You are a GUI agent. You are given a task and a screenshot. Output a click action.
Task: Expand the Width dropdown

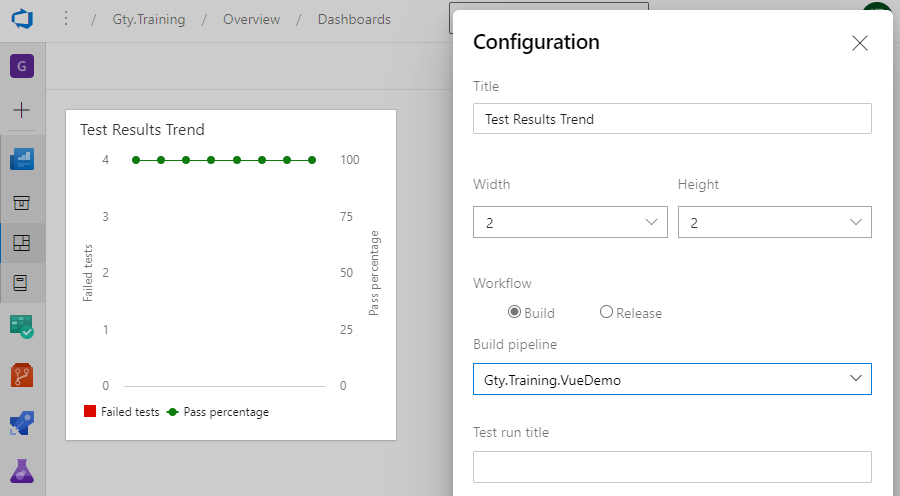pos(570,222)
